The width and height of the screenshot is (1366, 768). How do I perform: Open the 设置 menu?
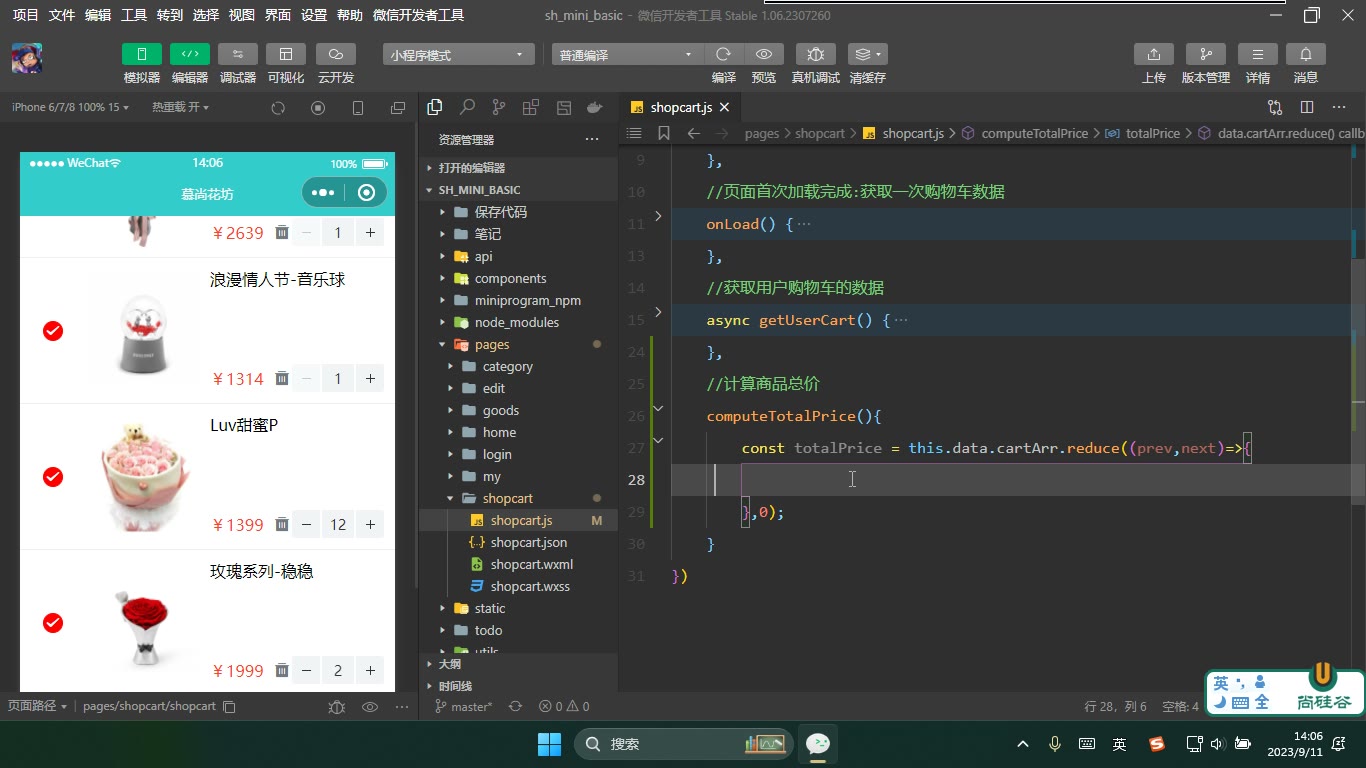click(x=314, y=15)
